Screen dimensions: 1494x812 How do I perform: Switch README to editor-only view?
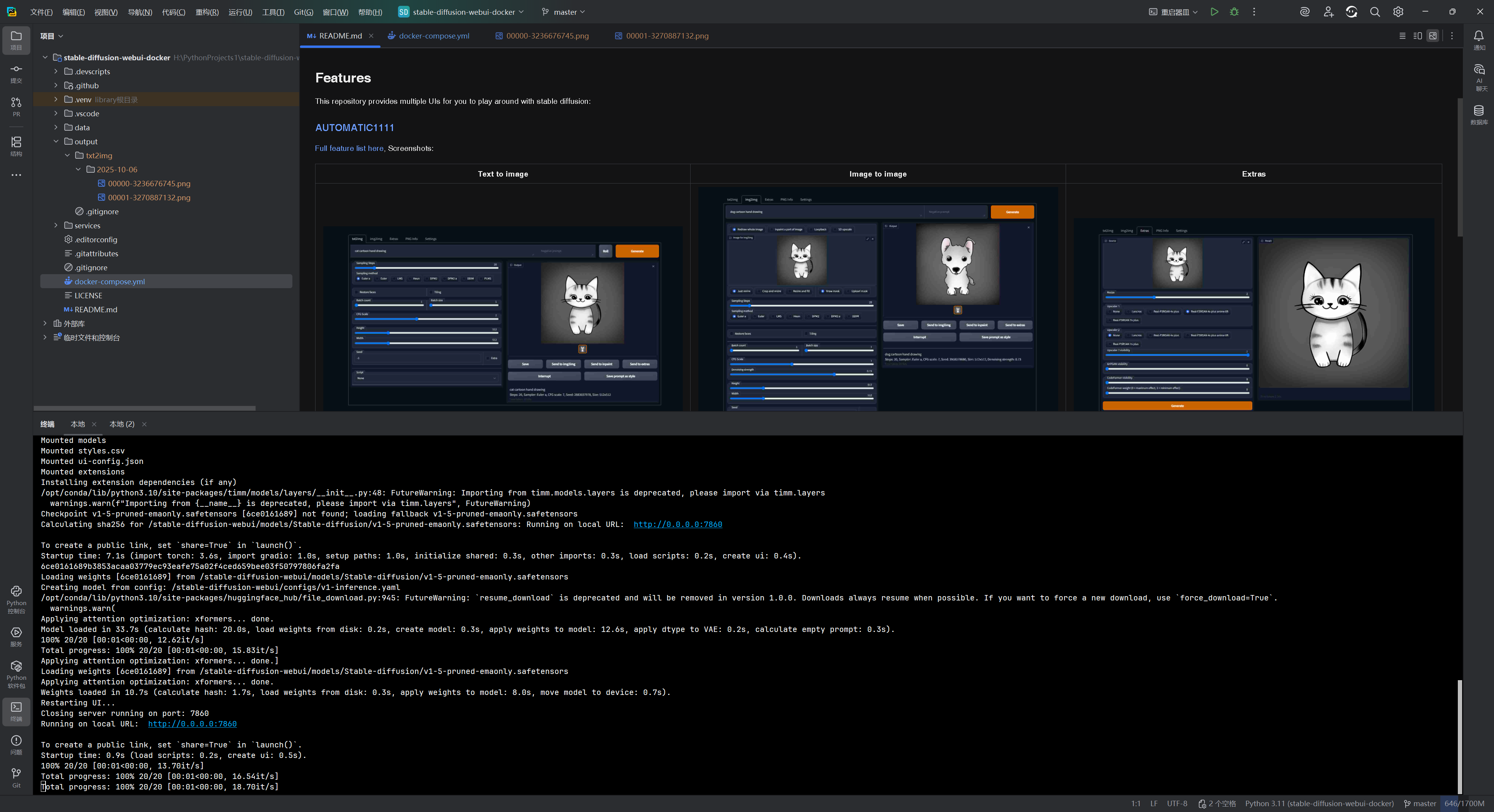1402,36
